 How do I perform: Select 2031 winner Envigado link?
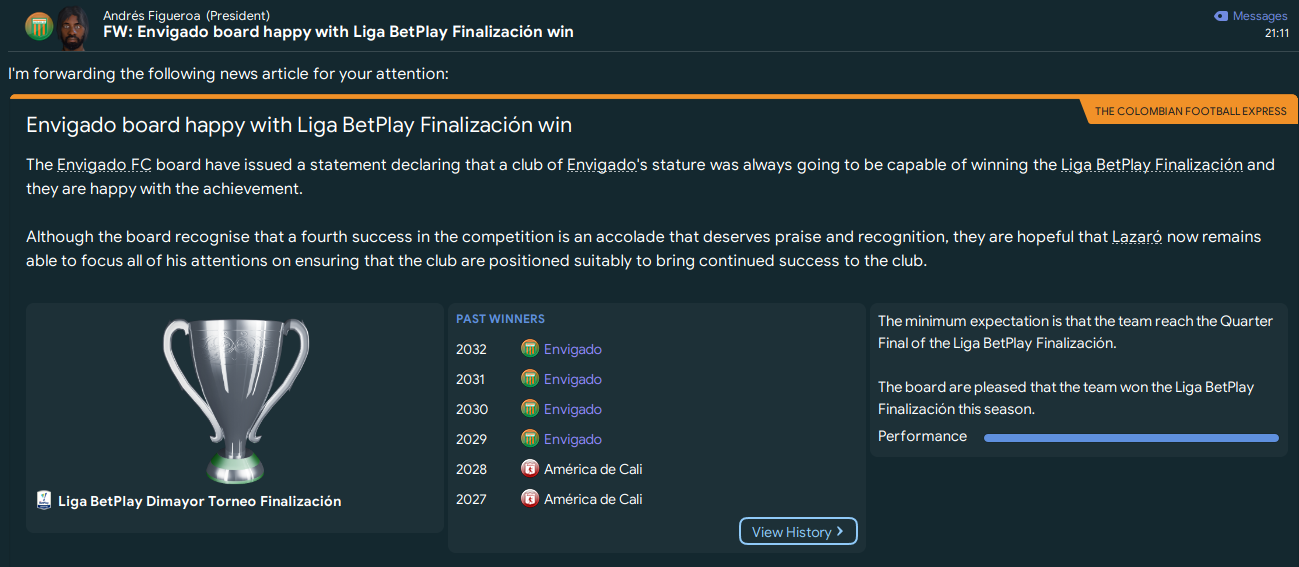573,379
